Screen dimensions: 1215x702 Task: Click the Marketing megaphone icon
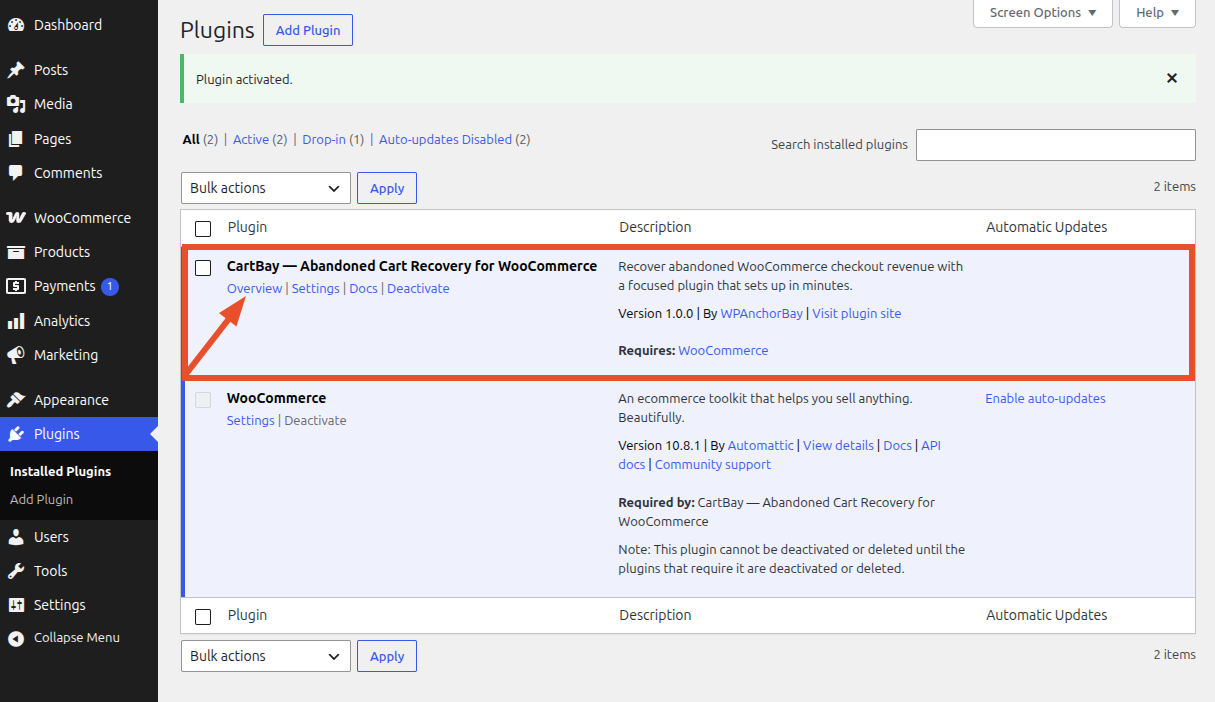(x=16, y=355)
